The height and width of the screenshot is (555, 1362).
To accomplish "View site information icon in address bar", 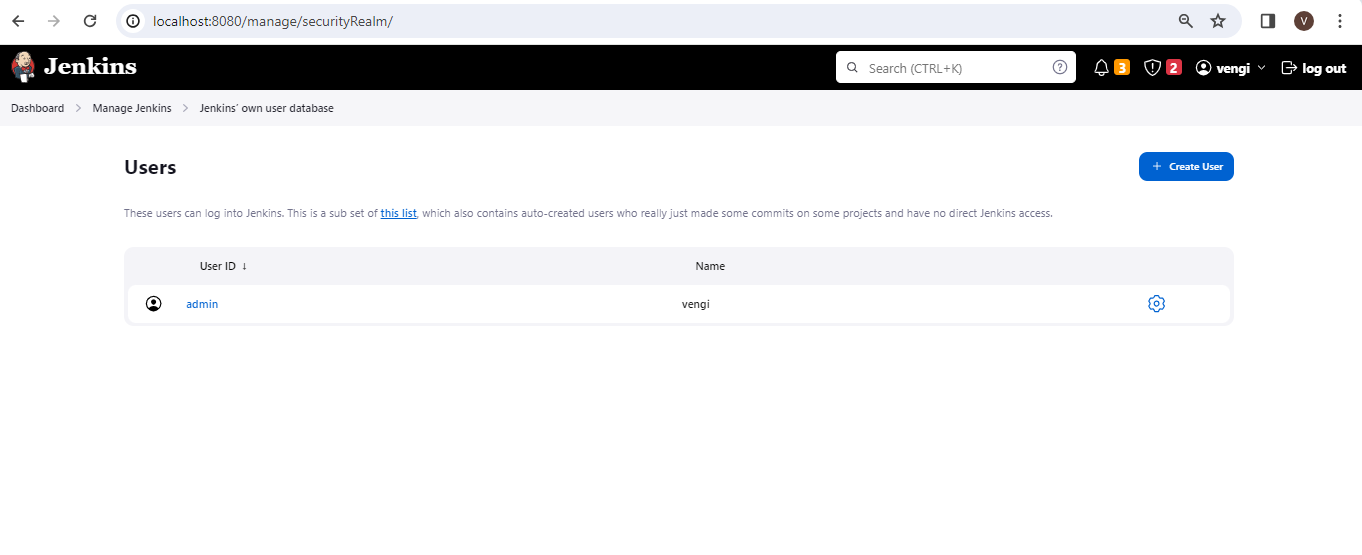I will (x=133, y=21).
